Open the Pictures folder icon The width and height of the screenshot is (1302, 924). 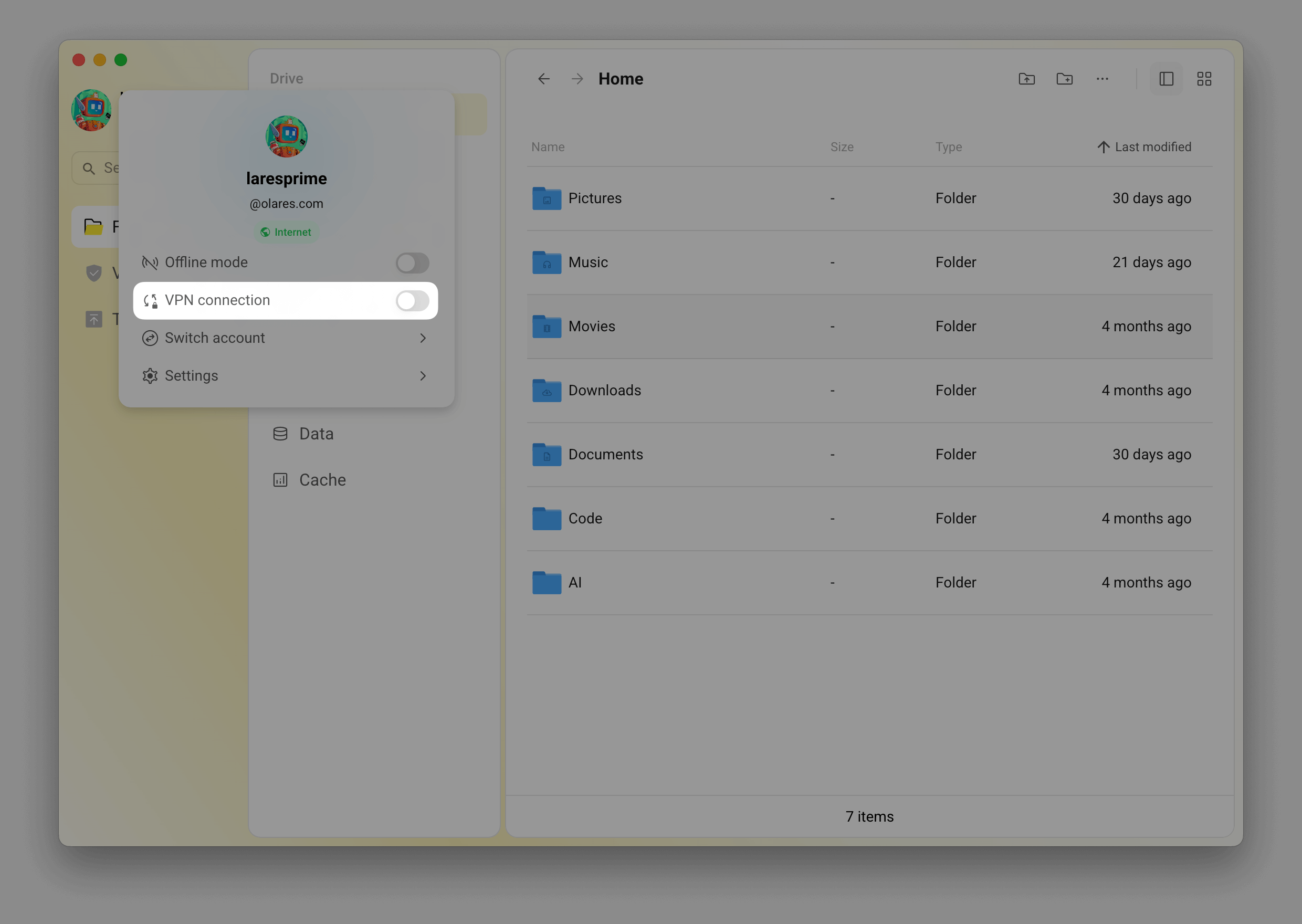[546, 198]
